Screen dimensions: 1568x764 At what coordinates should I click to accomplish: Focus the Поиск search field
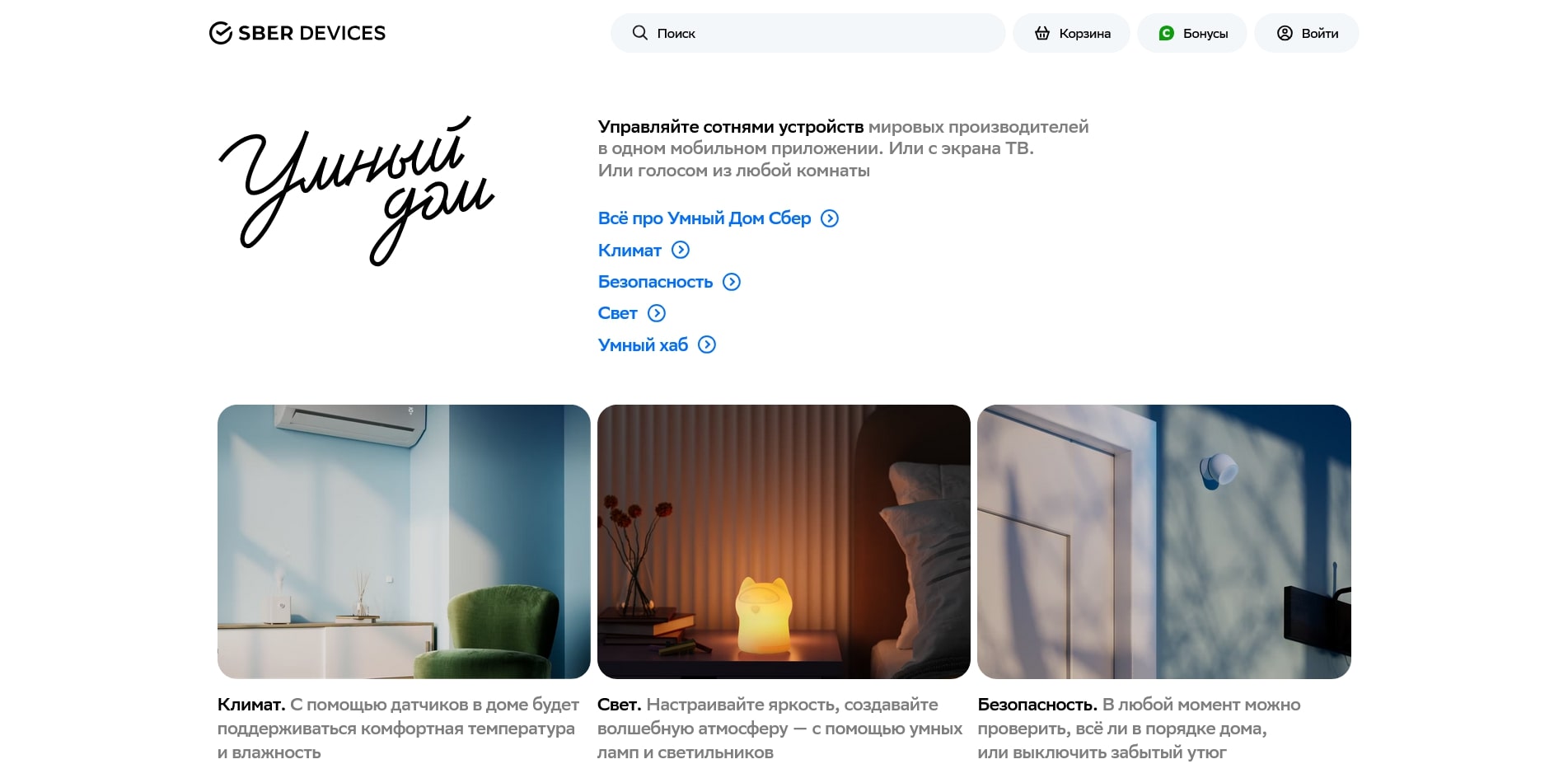pyautogui.click(x=807, y=33)
